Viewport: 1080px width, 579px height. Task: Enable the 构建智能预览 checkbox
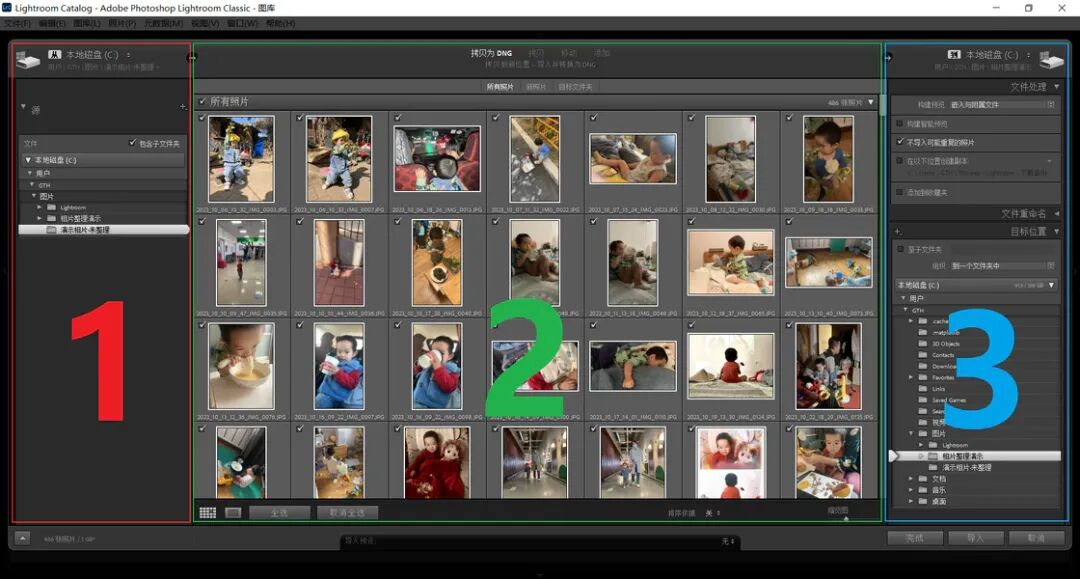pyautogui.click(x=900, y=124)
